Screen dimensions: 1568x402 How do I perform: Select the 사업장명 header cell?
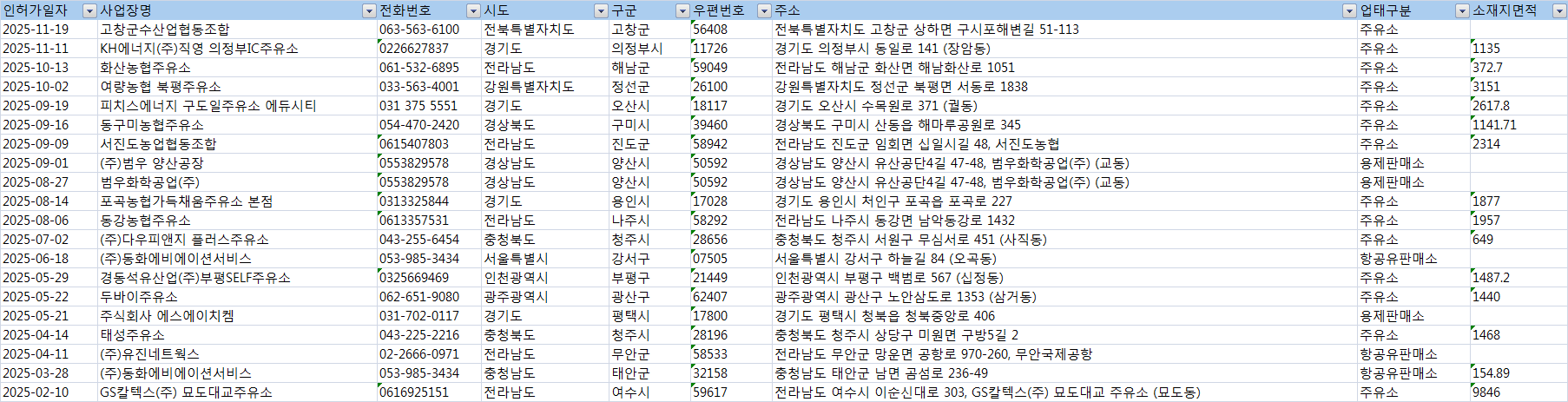237,10
